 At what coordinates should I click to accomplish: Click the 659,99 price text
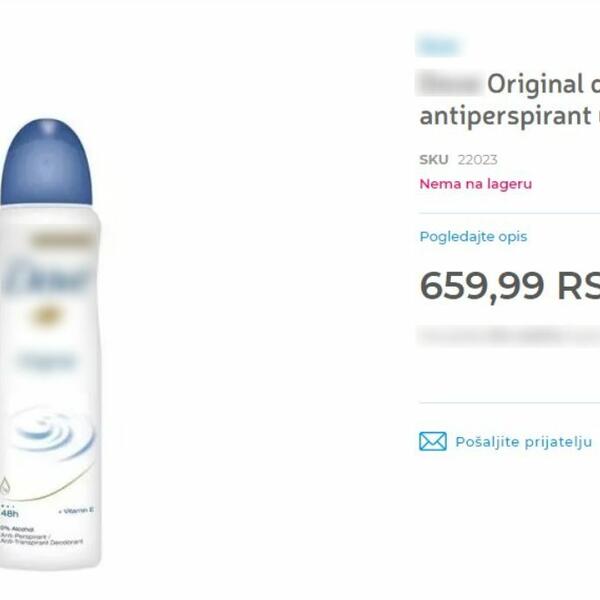pos(482,286)
